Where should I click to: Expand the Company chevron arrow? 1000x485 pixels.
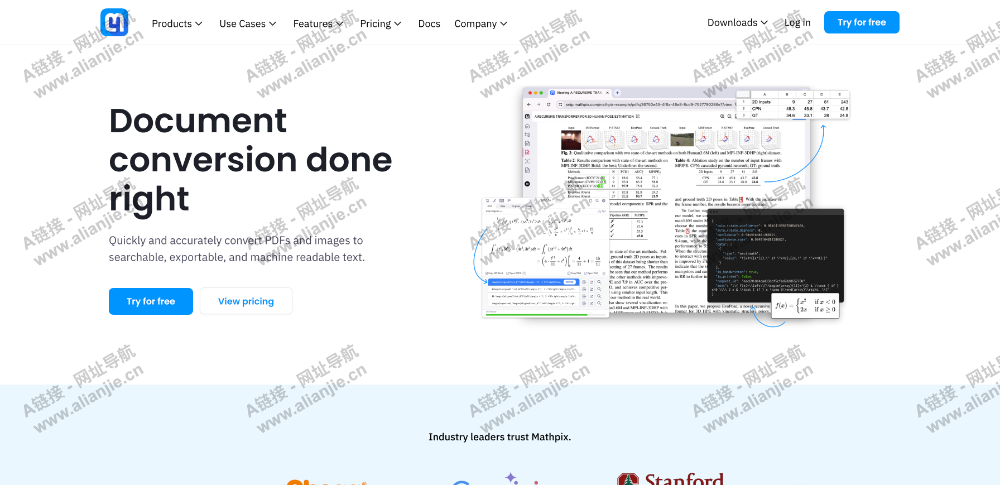point(503,24)
